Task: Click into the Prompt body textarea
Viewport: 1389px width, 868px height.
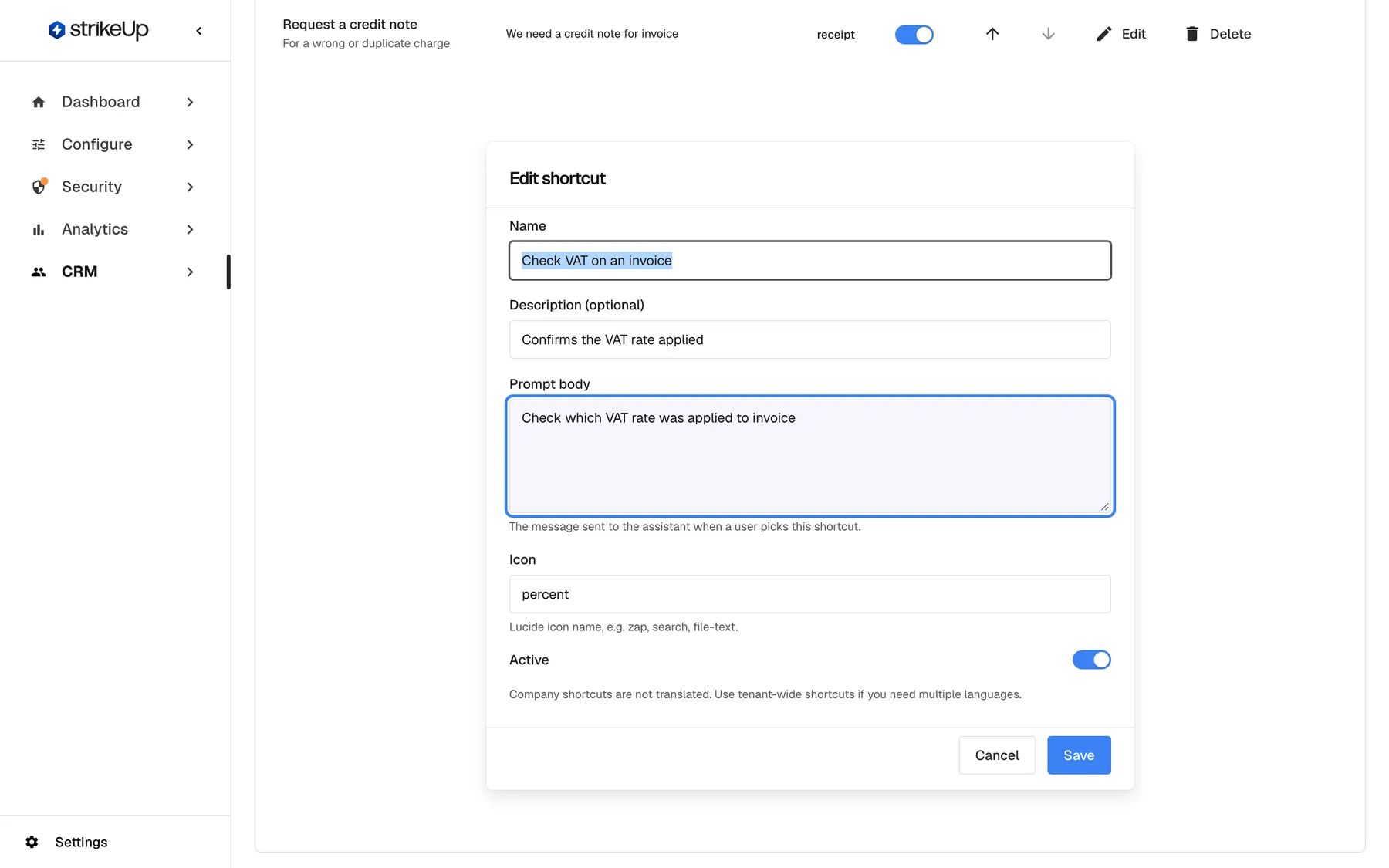Action: pos(809,456)
